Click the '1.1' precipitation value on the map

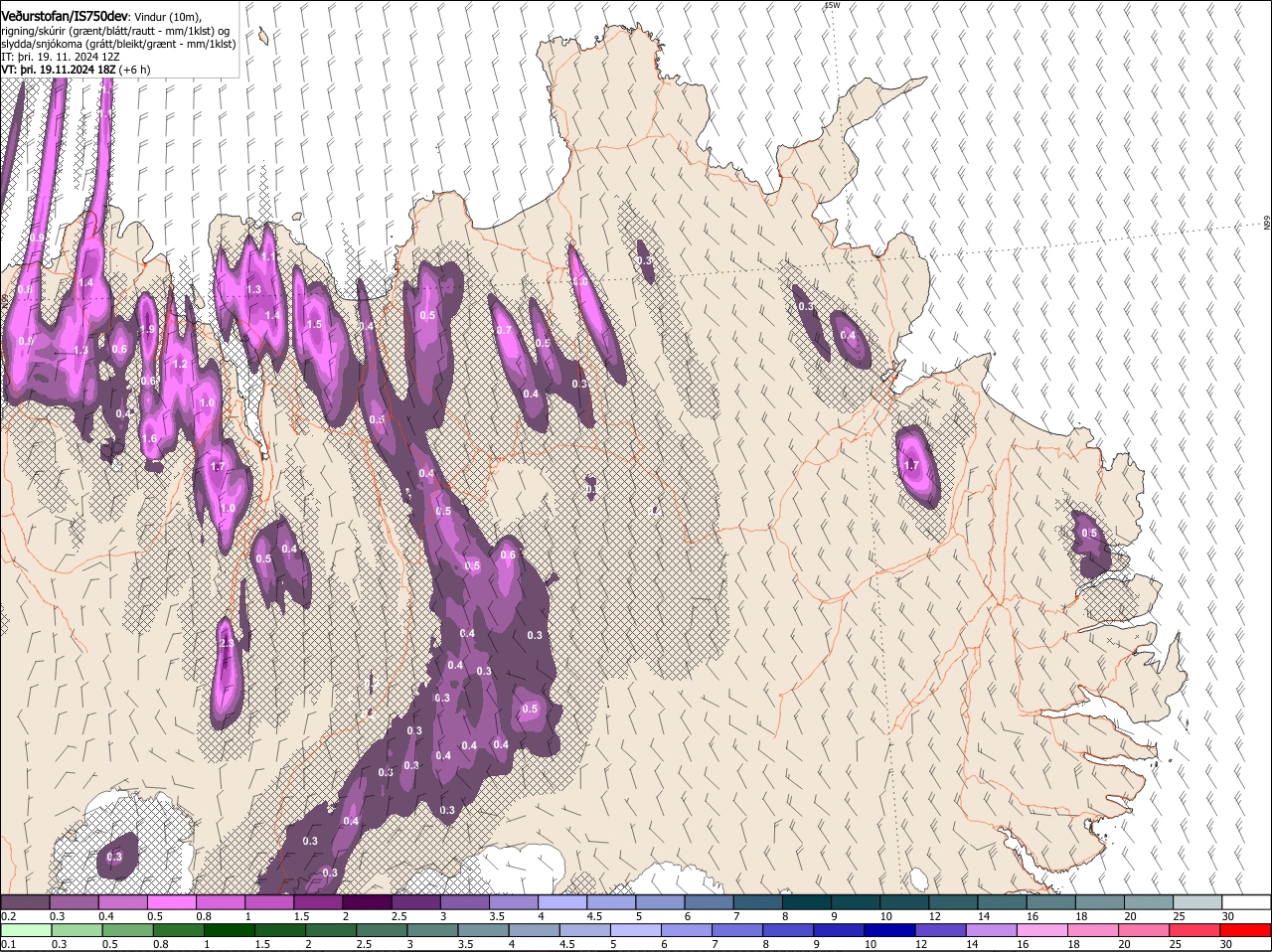tap(267, 256)
